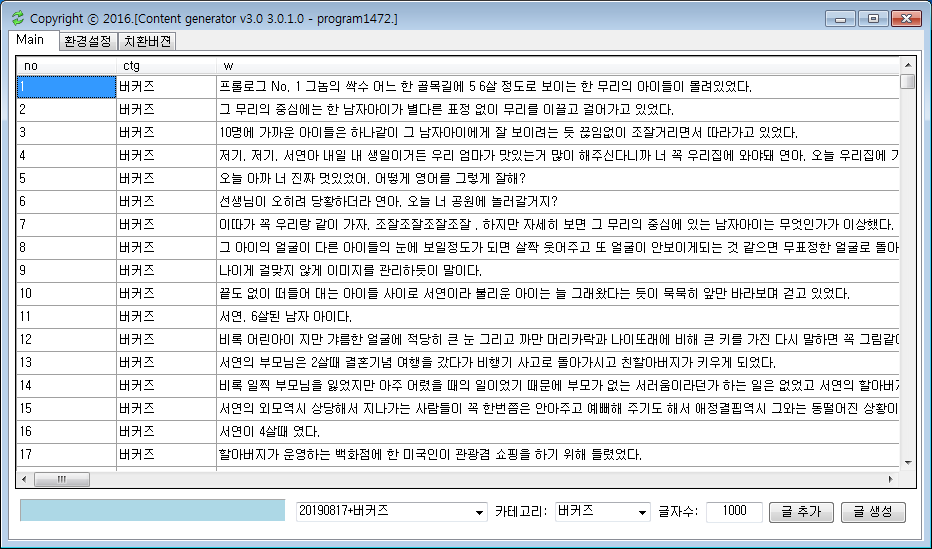This screenshot has height=549, width=932.
Task: Click the light blue progress bar
Action: pyautogui.click(x=151, y=511)
